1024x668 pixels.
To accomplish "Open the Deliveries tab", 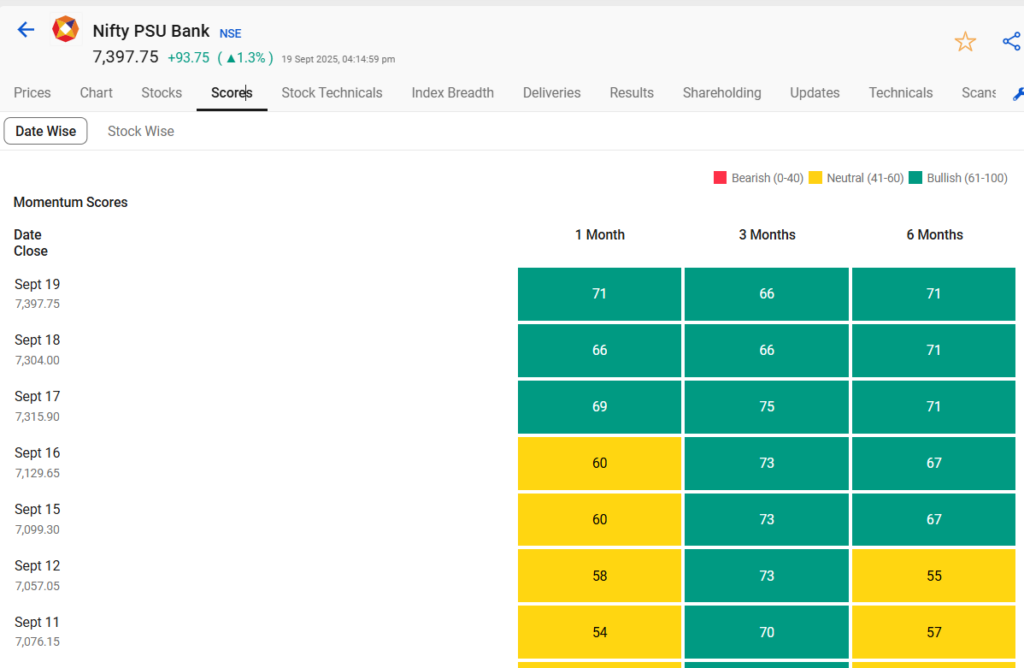I will click(x=552, y=93).
